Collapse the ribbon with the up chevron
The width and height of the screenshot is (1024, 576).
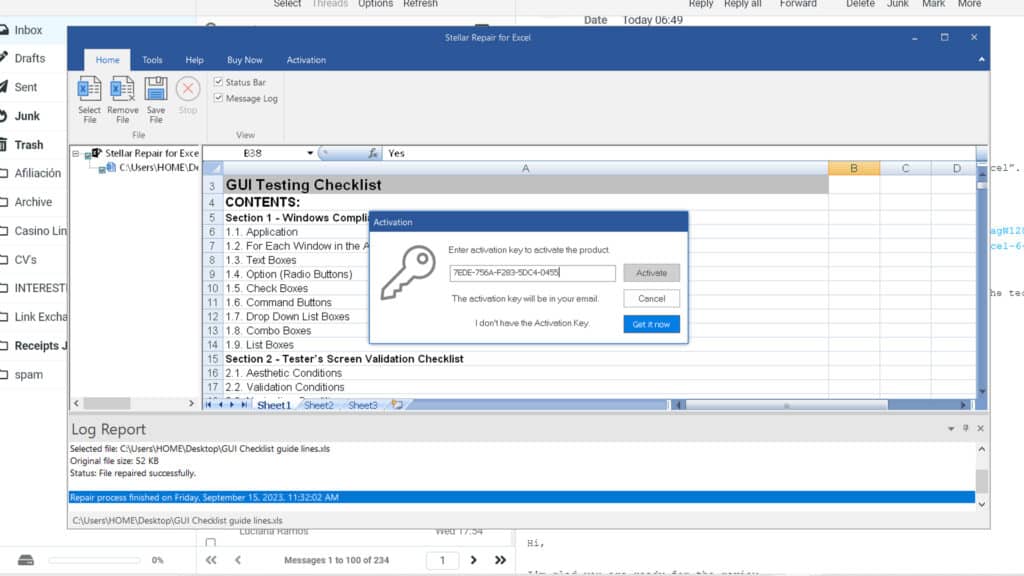coord(981,59)
